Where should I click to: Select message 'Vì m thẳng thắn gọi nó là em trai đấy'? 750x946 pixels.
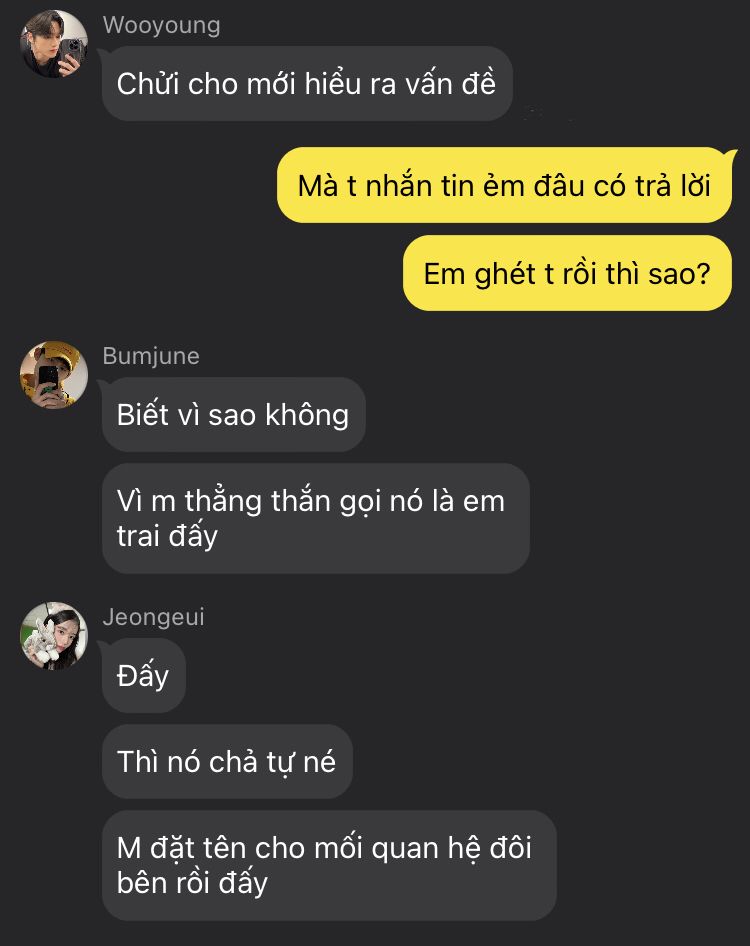pos(316,518)
